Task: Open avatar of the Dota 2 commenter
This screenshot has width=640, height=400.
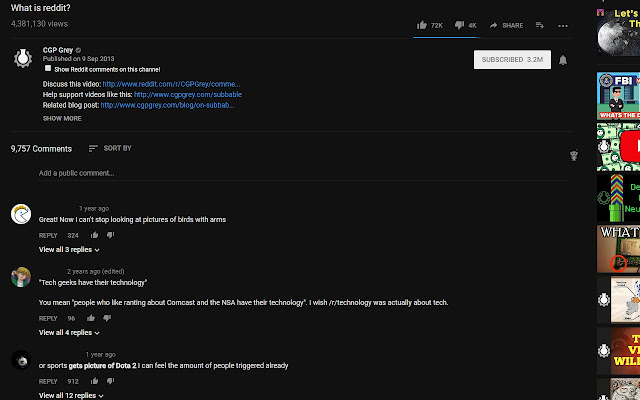Action: point(21,360)
